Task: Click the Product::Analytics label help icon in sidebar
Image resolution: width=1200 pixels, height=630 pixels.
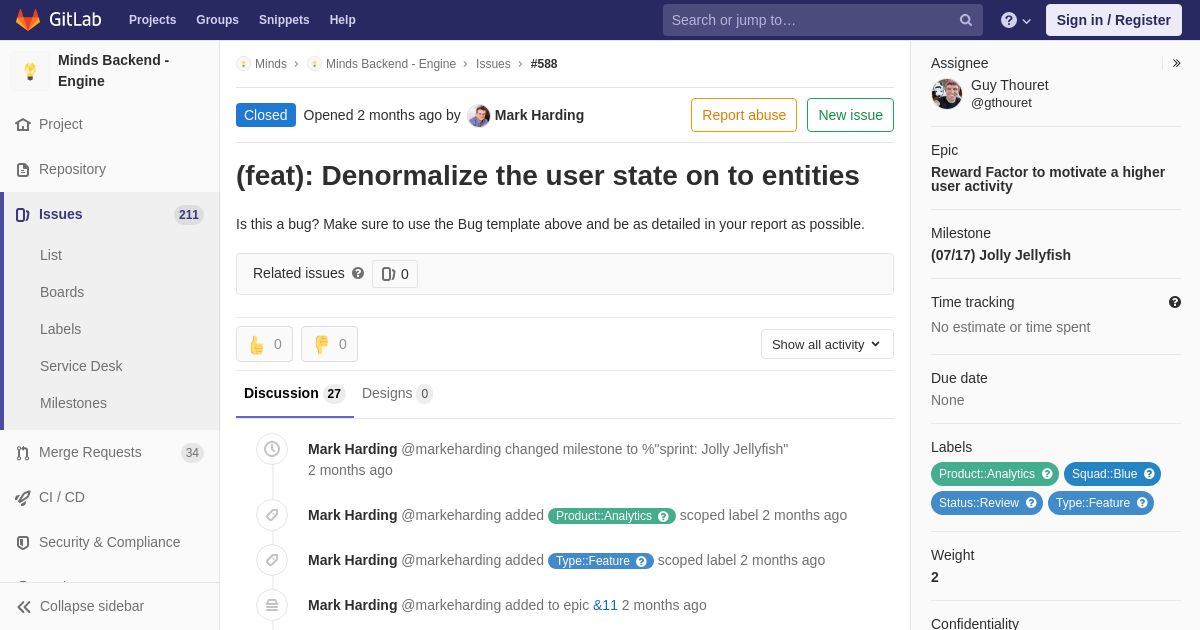Action: tap(1047, 474)
